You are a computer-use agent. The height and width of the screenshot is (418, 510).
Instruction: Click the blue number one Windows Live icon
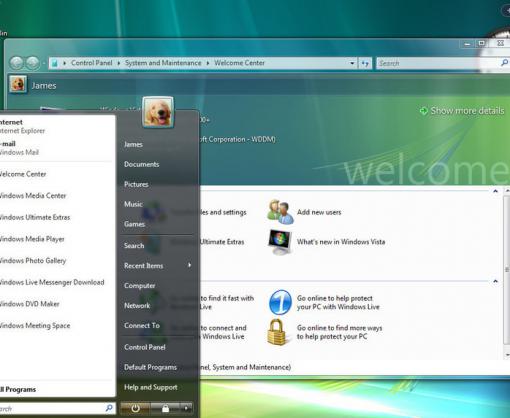tap(280, 302)
